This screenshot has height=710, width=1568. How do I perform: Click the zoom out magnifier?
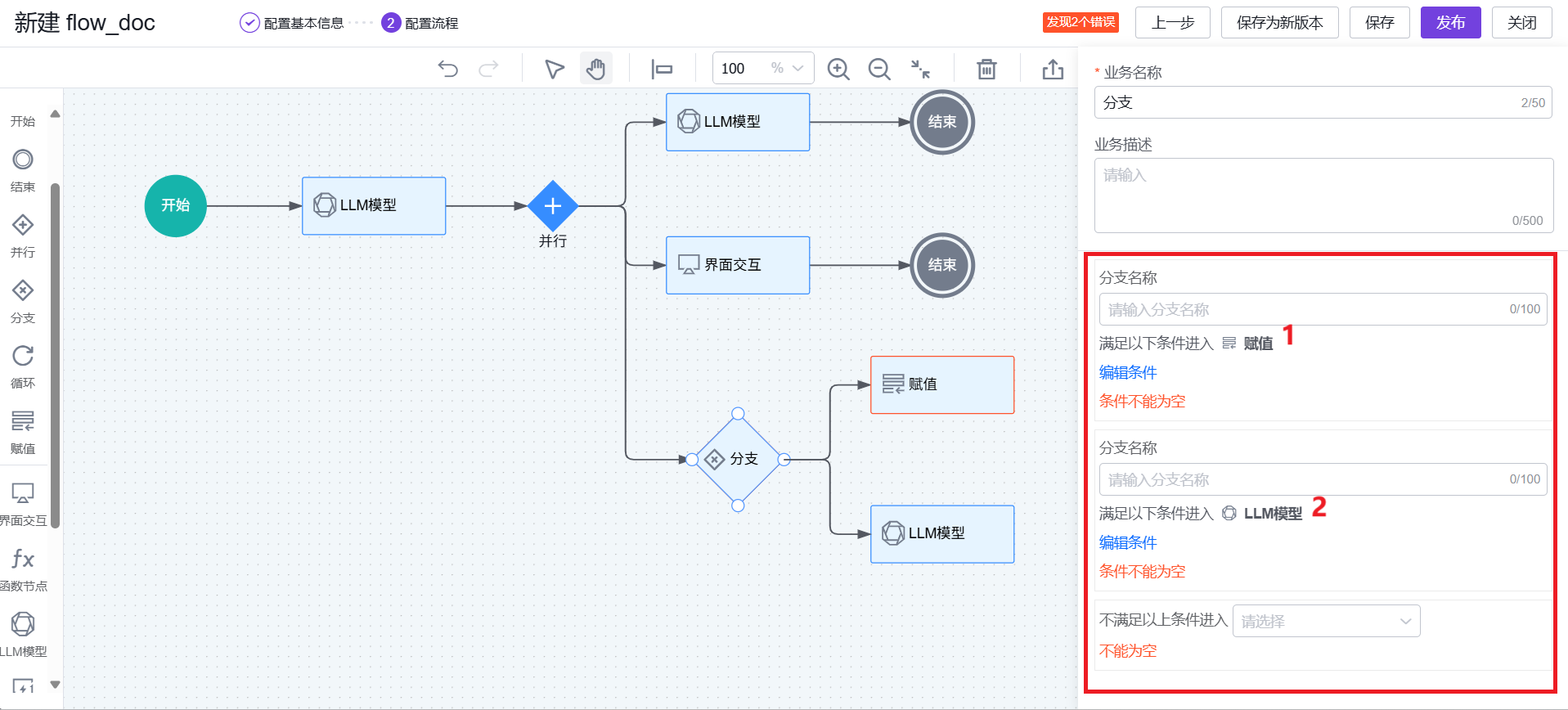click(x=879, y=69)
